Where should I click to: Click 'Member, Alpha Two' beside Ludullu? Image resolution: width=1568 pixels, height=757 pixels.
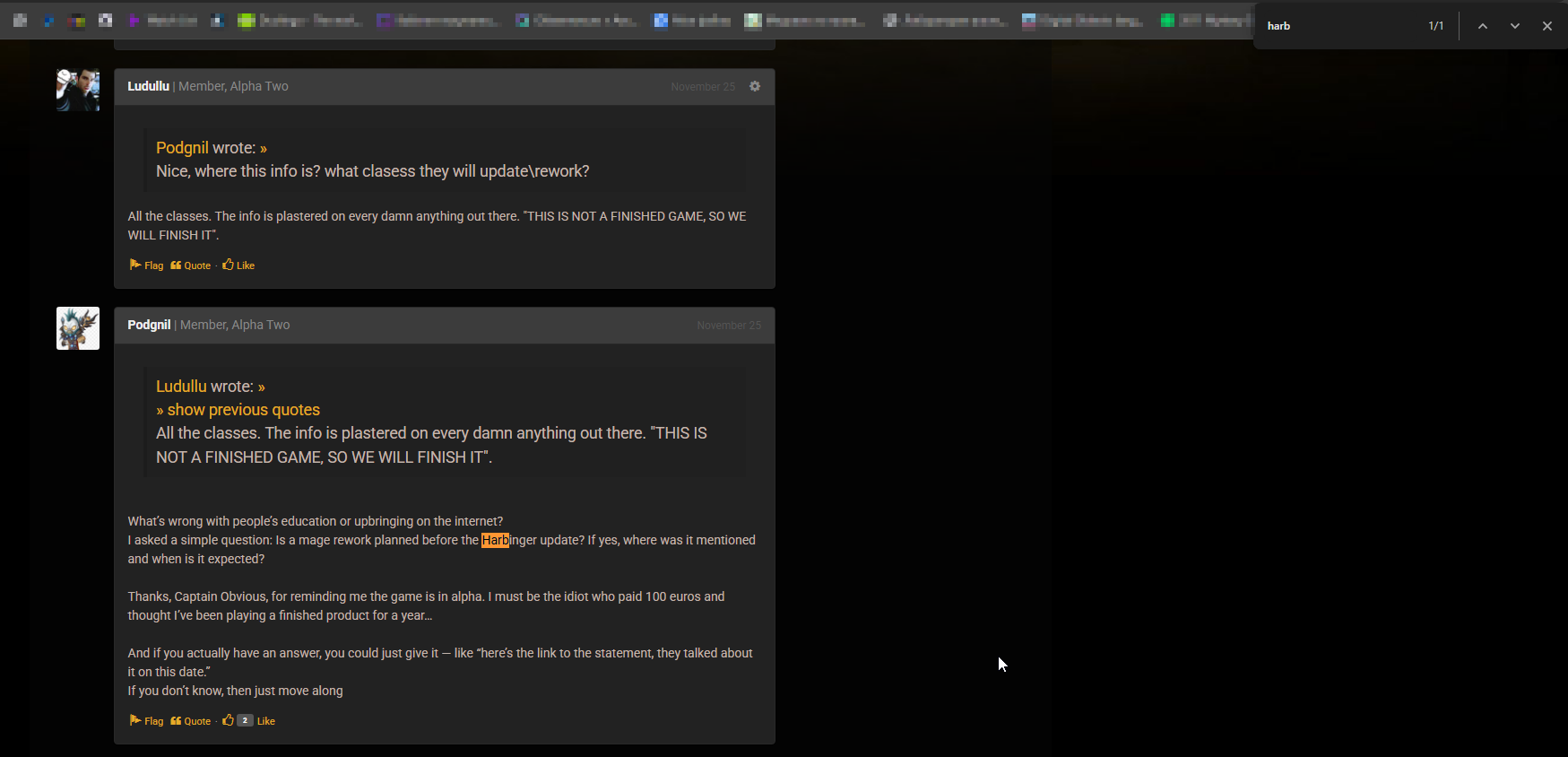(x=233, y=86)
